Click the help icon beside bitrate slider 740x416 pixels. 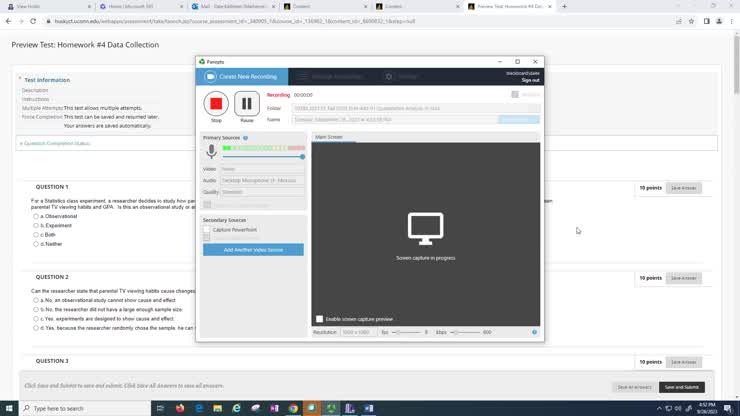click(534, 332)
